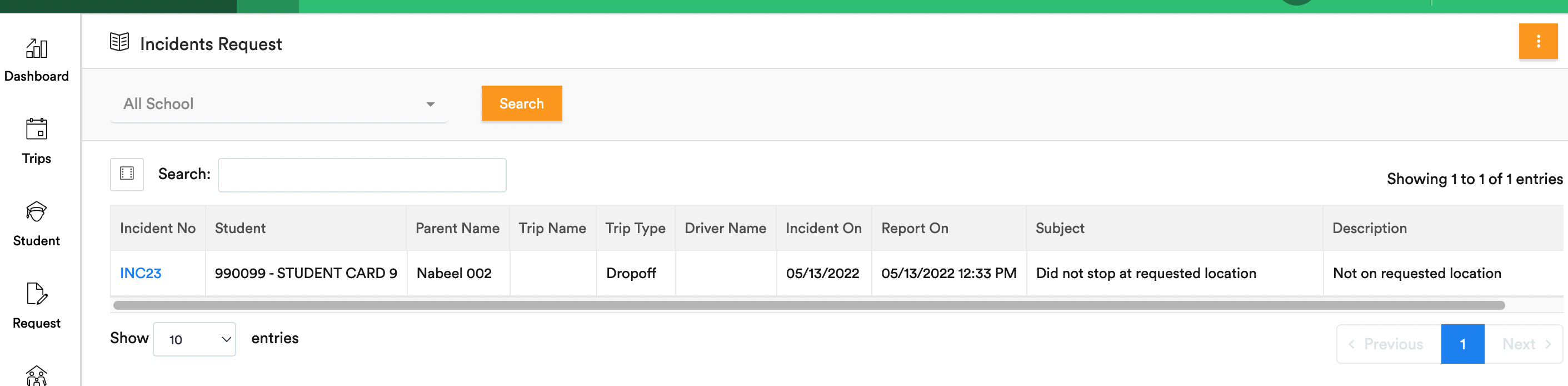Select page 1 in pagination

coord(1462,344)
